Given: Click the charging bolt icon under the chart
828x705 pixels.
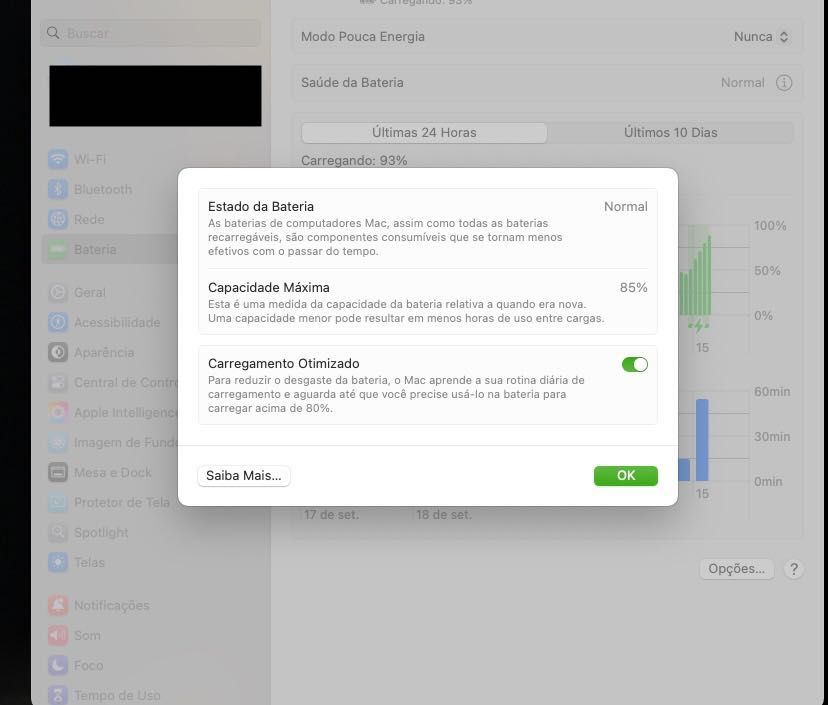Looking at the screenshot, I should [699, 326].
